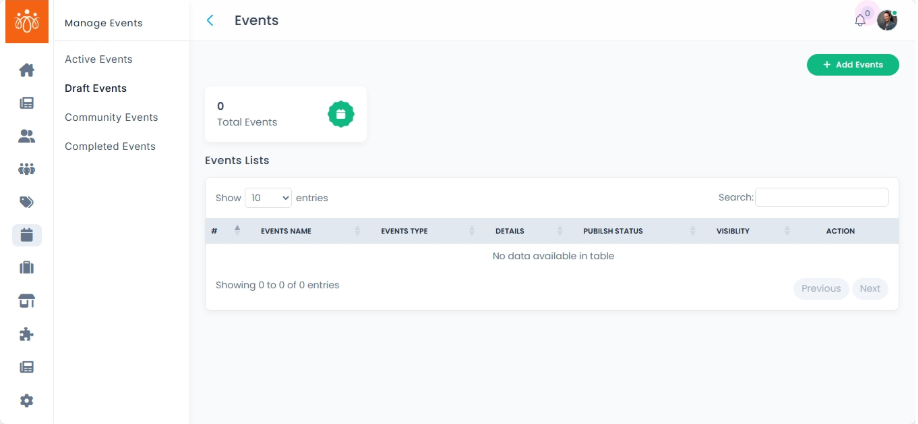Click the calendar events icon in sidebar
This screenshot has height=424, width=918.
27,236
